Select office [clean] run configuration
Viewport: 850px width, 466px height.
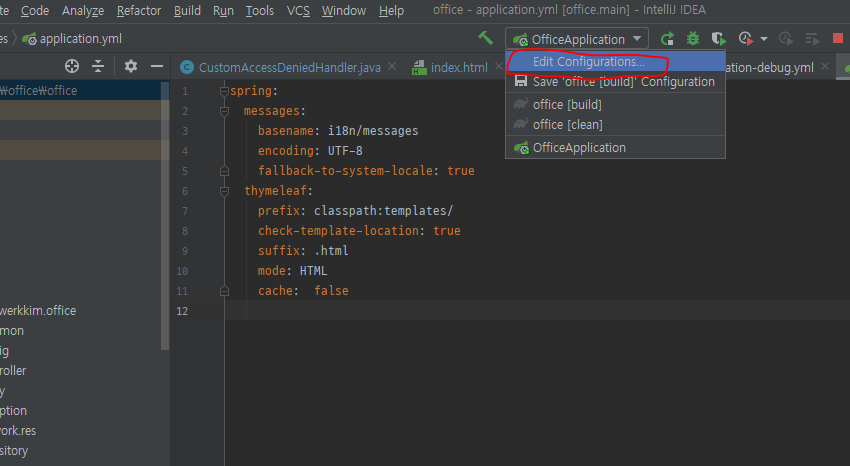point(615,125)
